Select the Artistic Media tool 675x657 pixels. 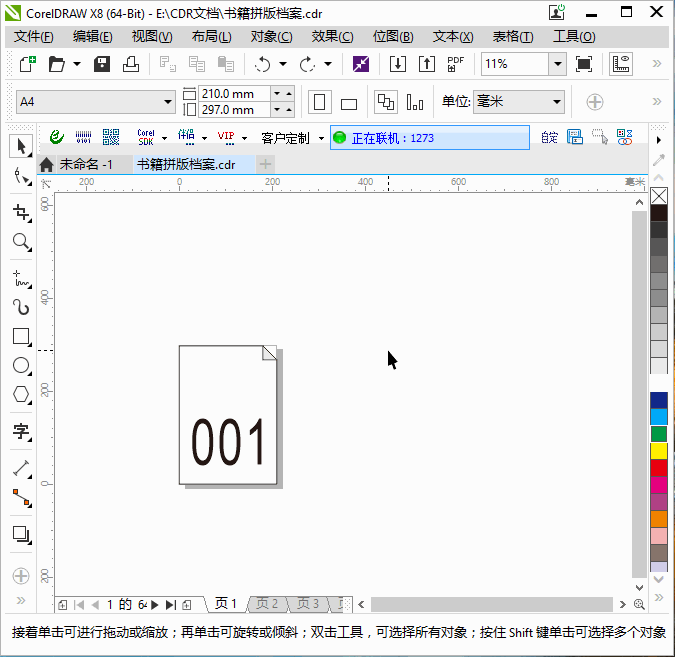pyautogui.click(x=21, y=307)
